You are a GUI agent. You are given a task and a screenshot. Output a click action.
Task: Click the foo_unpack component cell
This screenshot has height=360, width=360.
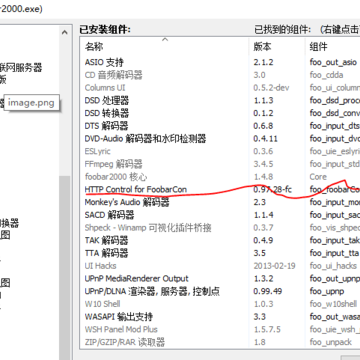pyautogui.click(x=330, y=342)
